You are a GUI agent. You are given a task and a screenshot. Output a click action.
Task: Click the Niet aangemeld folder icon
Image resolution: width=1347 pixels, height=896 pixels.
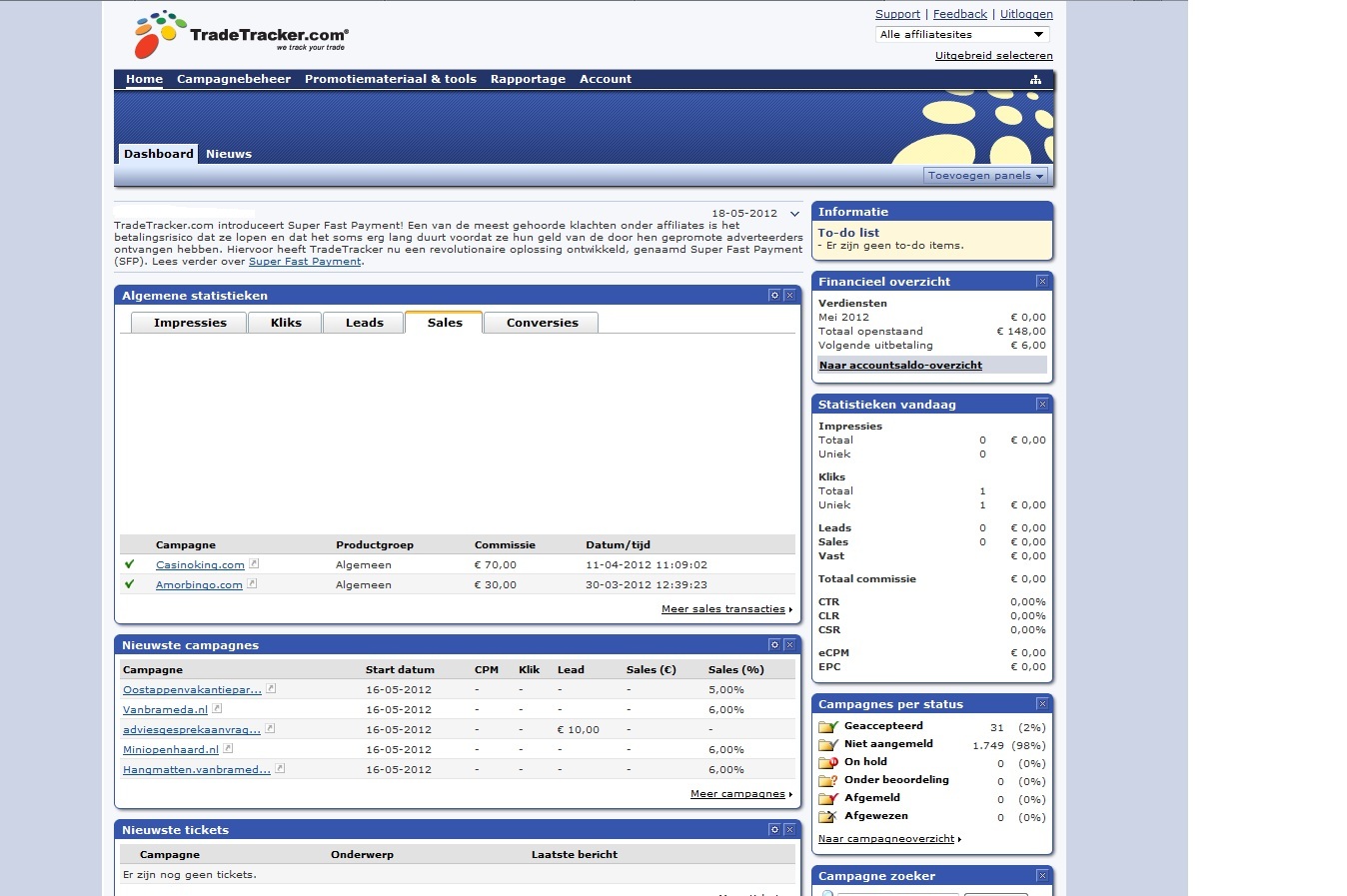pos(827,745)
